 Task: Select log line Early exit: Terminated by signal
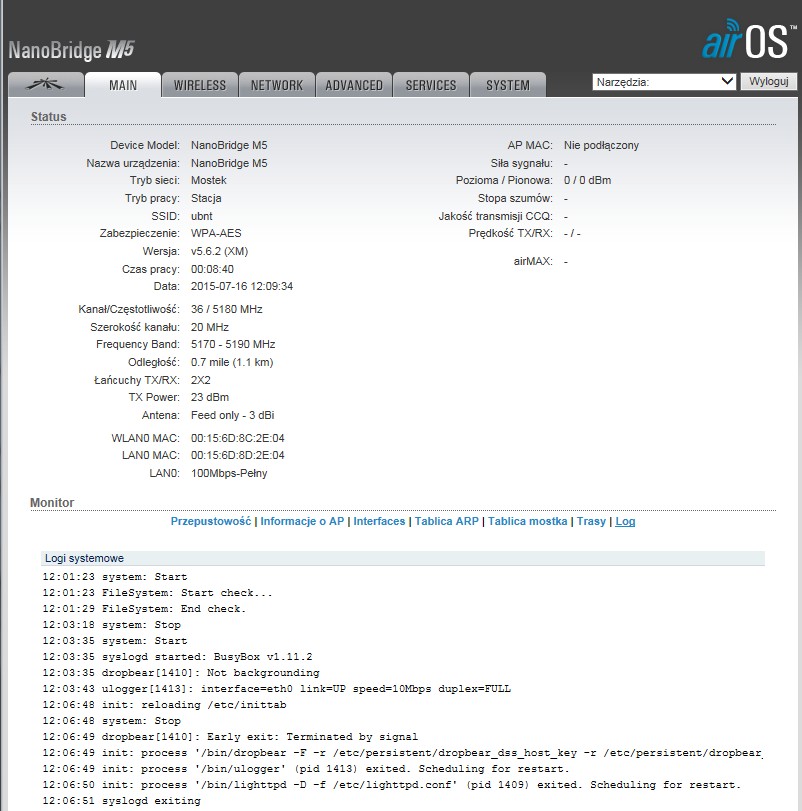click(230, 737)
